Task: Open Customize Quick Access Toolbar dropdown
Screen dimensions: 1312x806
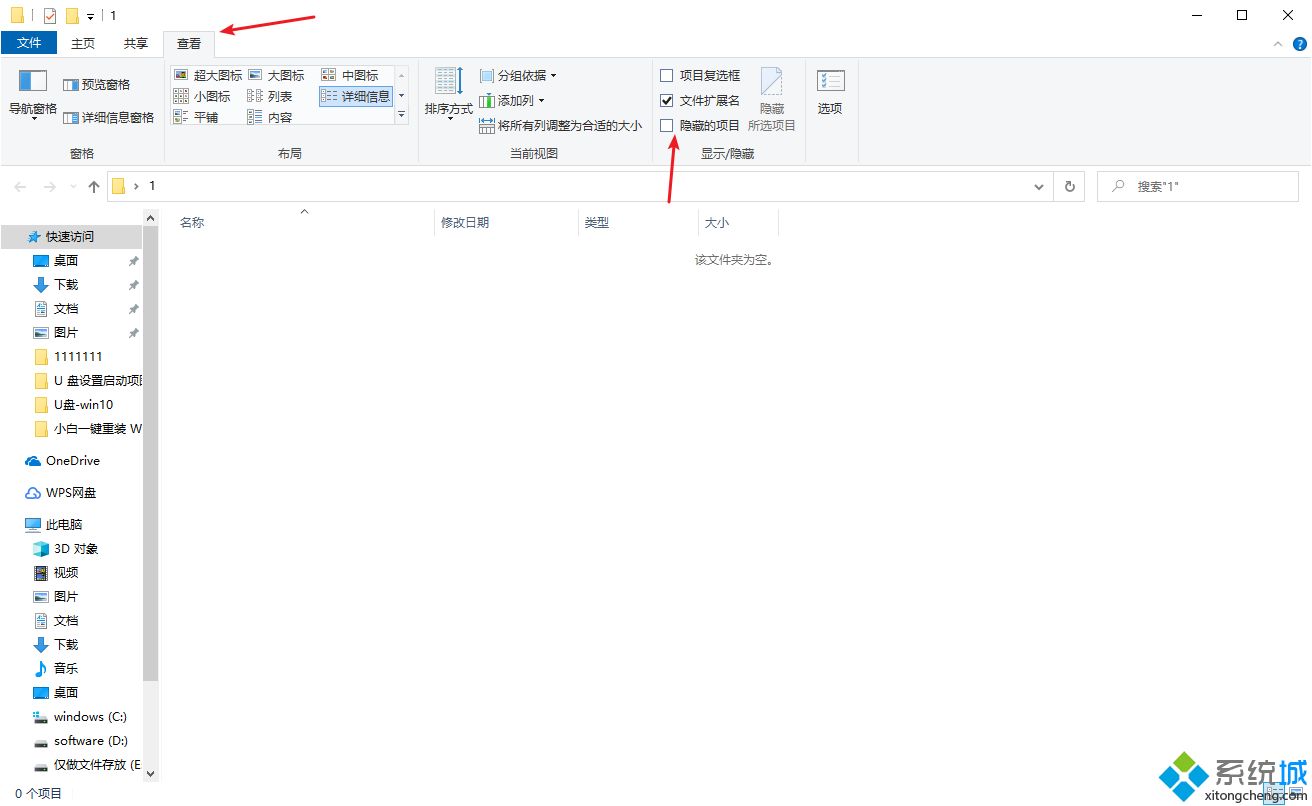Action: click(90, 16)
